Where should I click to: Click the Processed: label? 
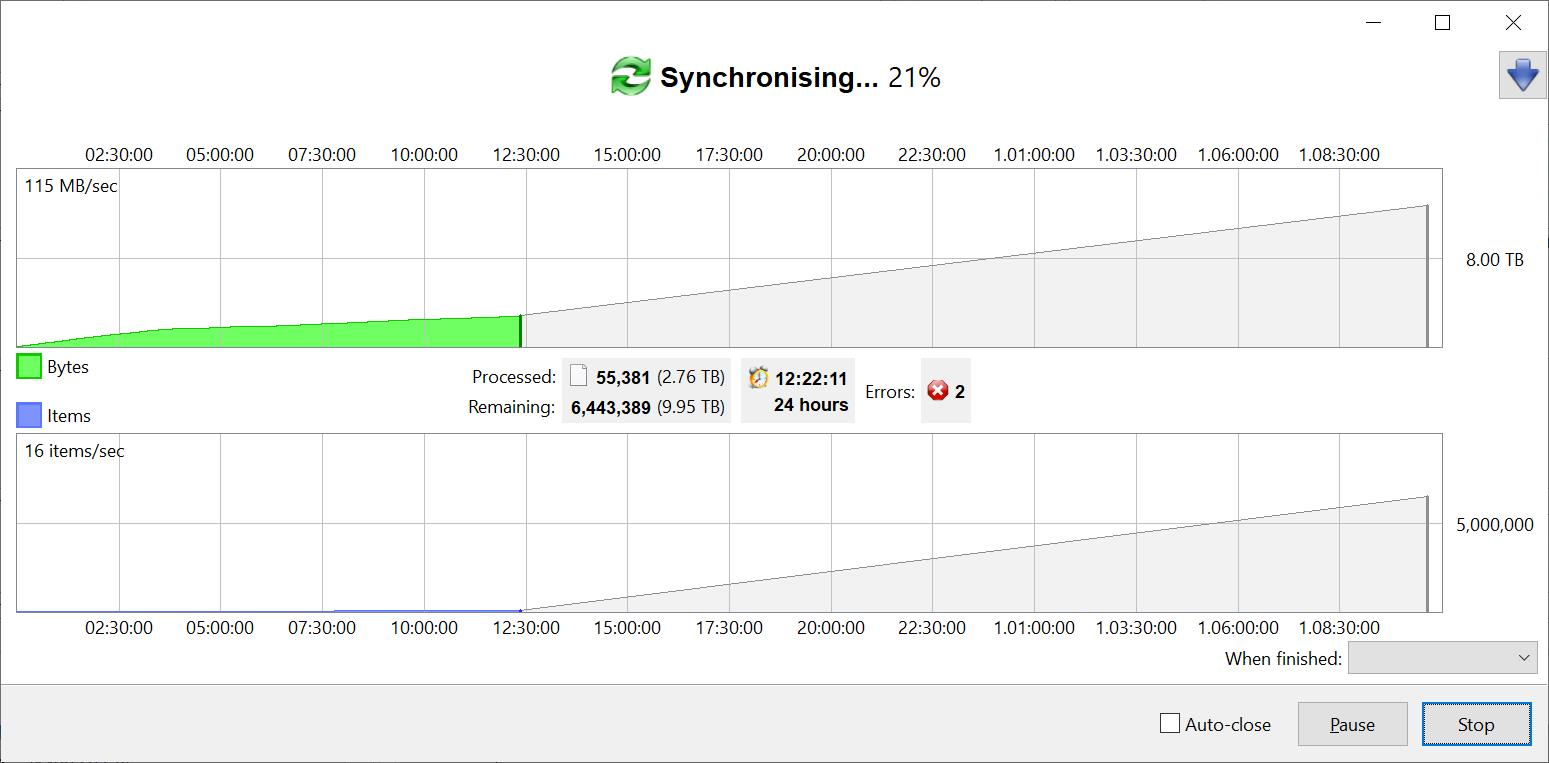click(x=514, y=377)
